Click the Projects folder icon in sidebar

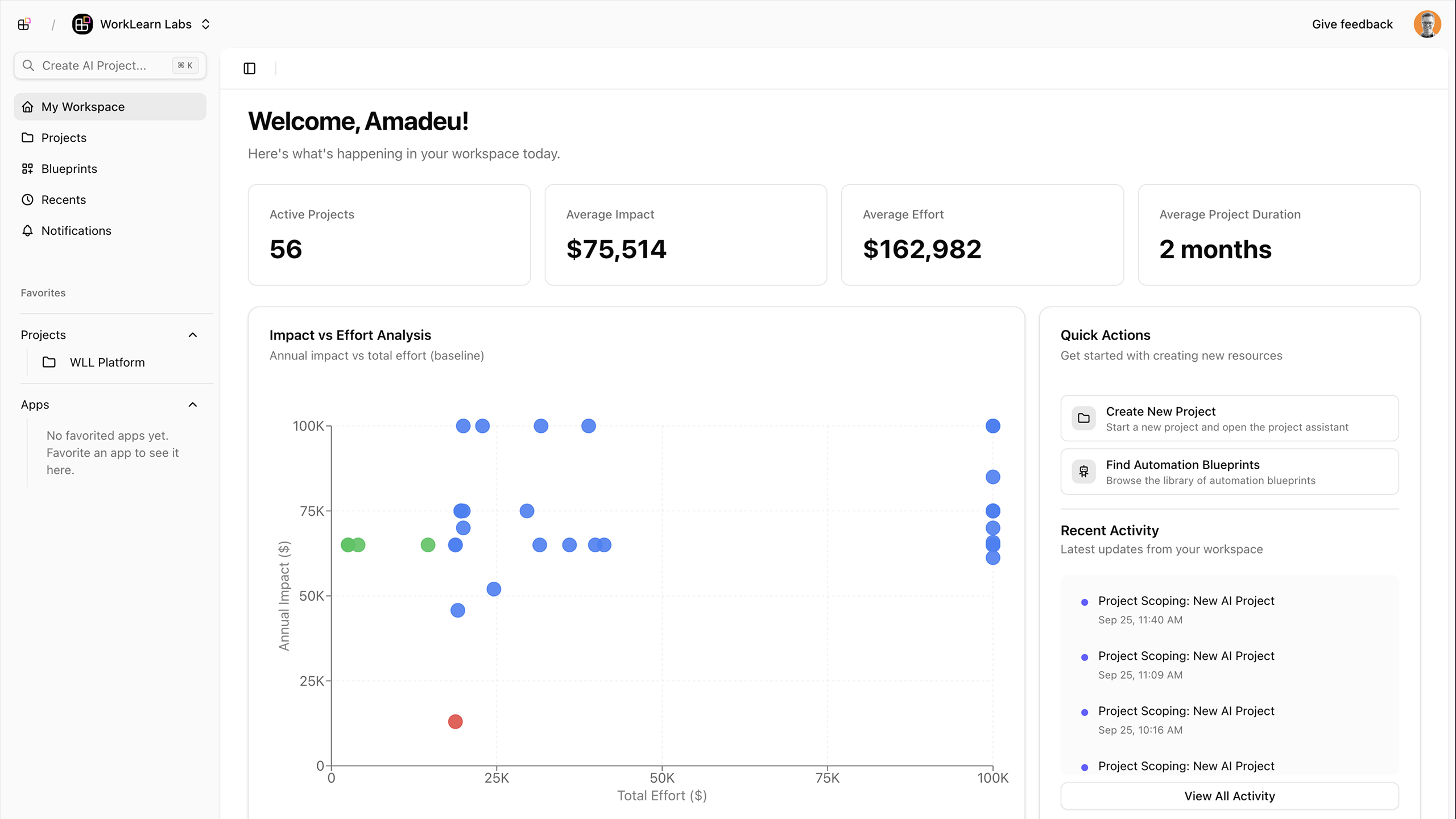coord(28,138)
